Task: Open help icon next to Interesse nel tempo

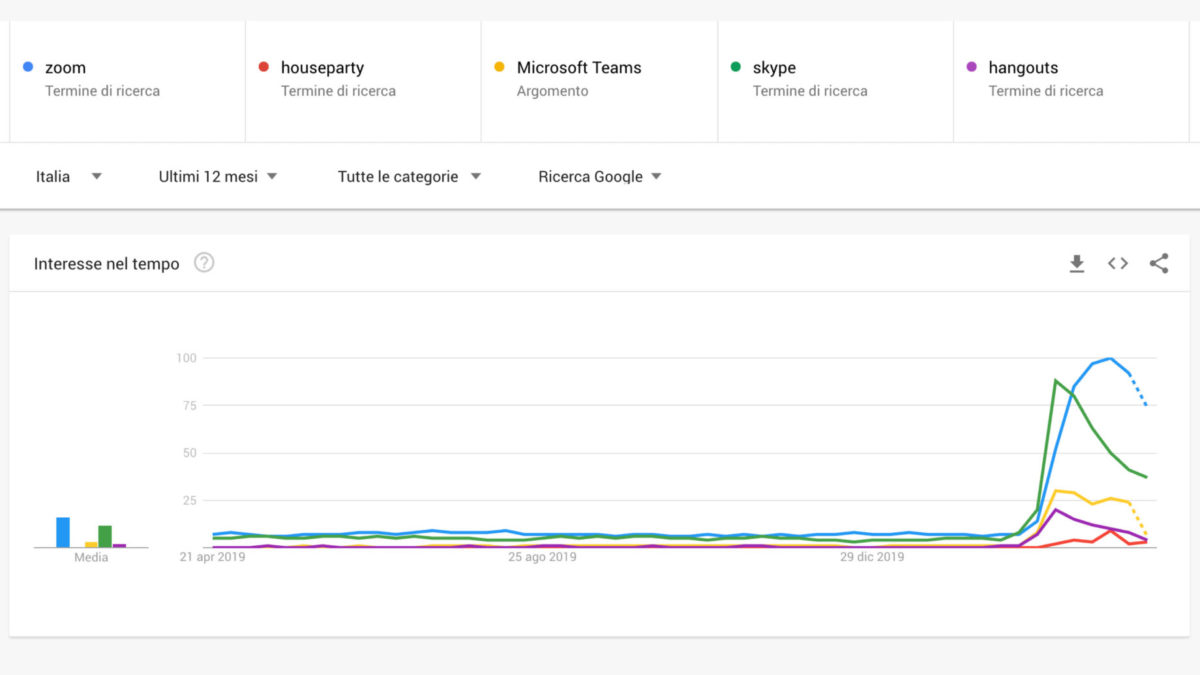Action: (204, 263)
